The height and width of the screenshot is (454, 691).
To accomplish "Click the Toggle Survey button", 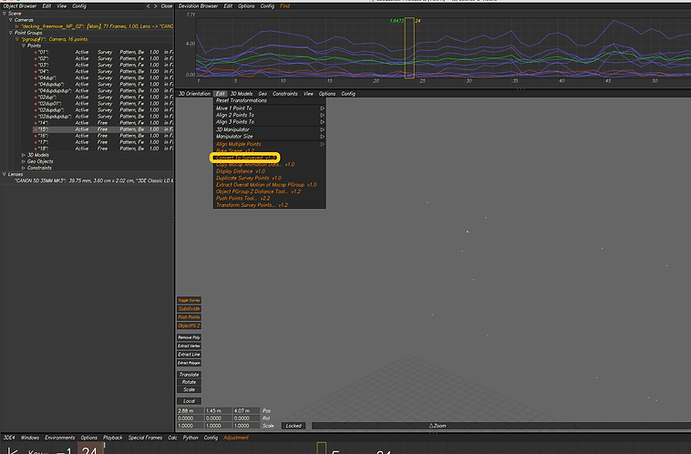I will pyautogui.click(x=189, y=300).
